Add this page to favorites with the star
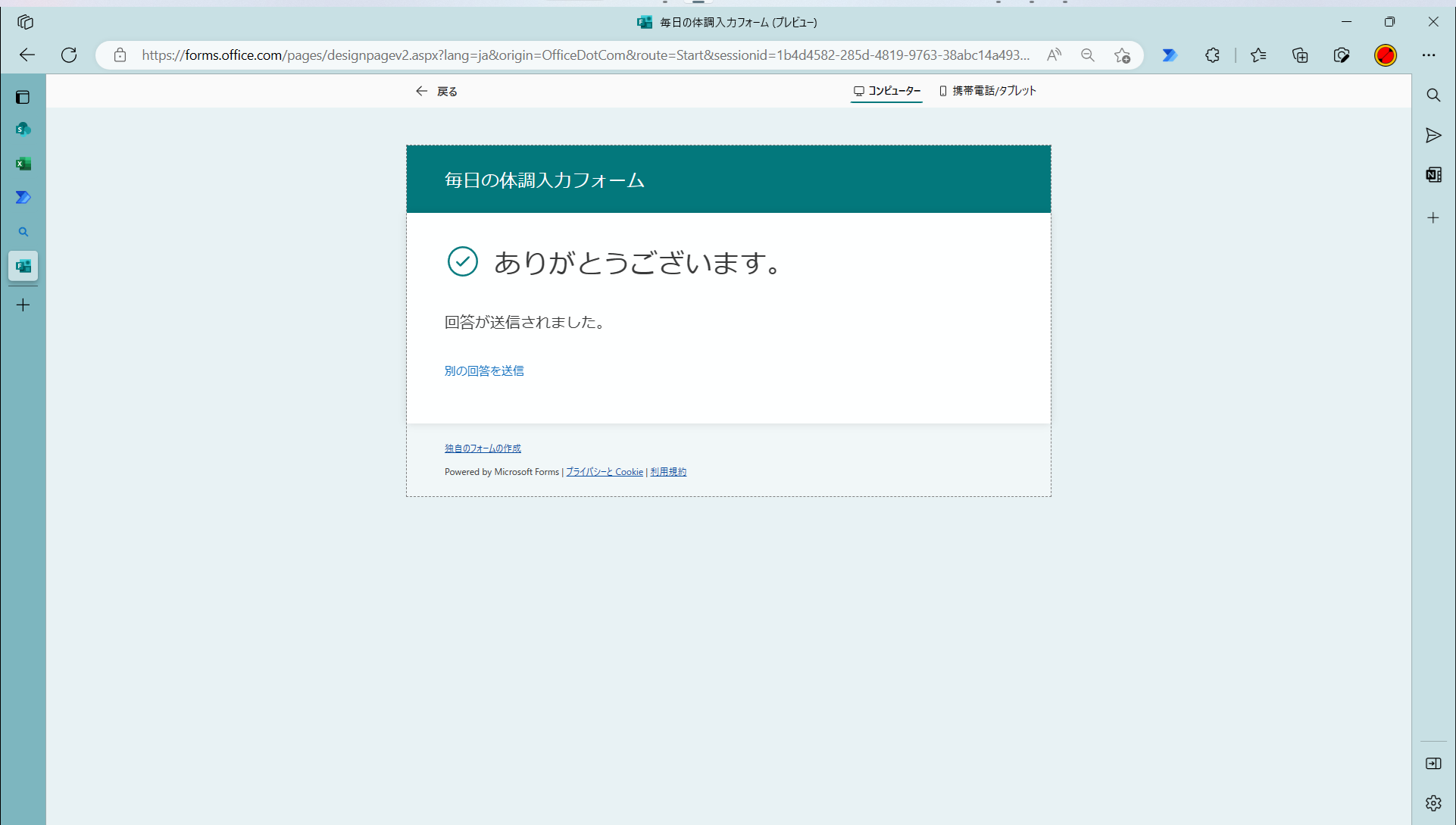The height and width of the screenshot is (825, 1456). click(x=1122, y=55)
